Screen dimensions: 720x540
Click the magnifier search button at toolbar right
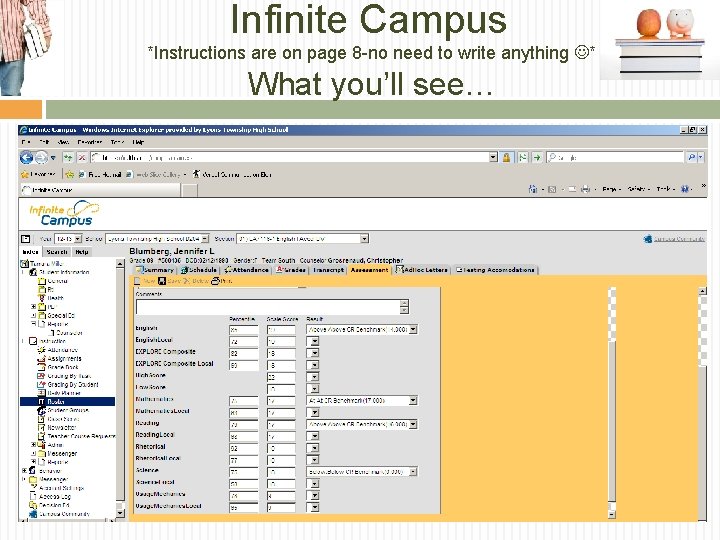pyautogui.click(x=692, y=158)
